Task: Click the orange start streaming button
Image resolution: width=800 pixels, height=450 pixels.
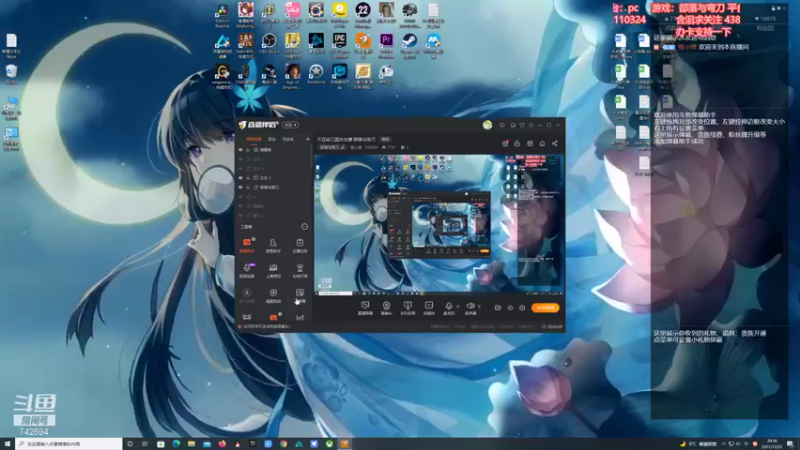Action: pyautogui.click(x=545, y=308)
